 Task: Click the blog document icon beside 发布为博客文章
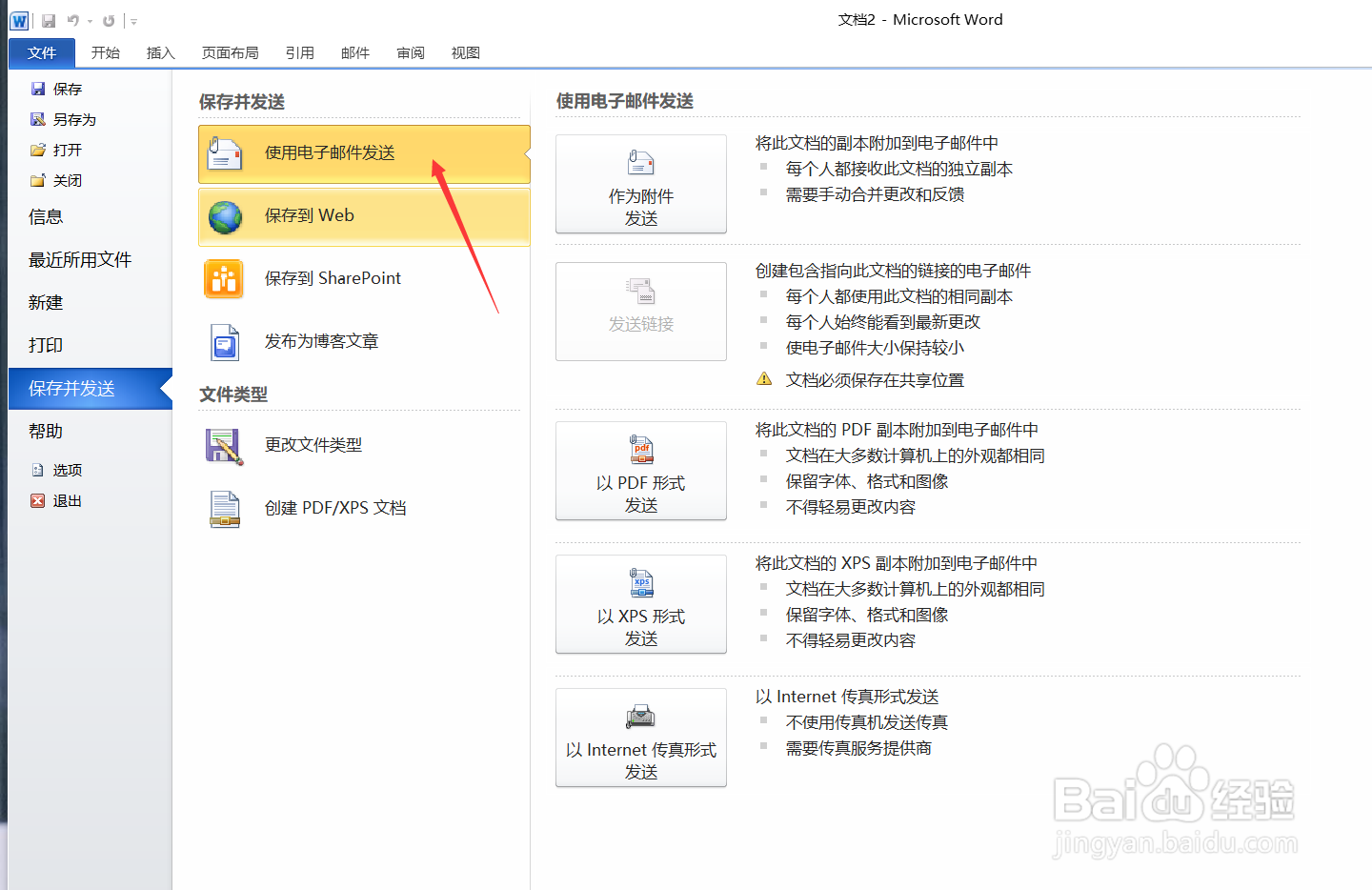coord(225,343)
